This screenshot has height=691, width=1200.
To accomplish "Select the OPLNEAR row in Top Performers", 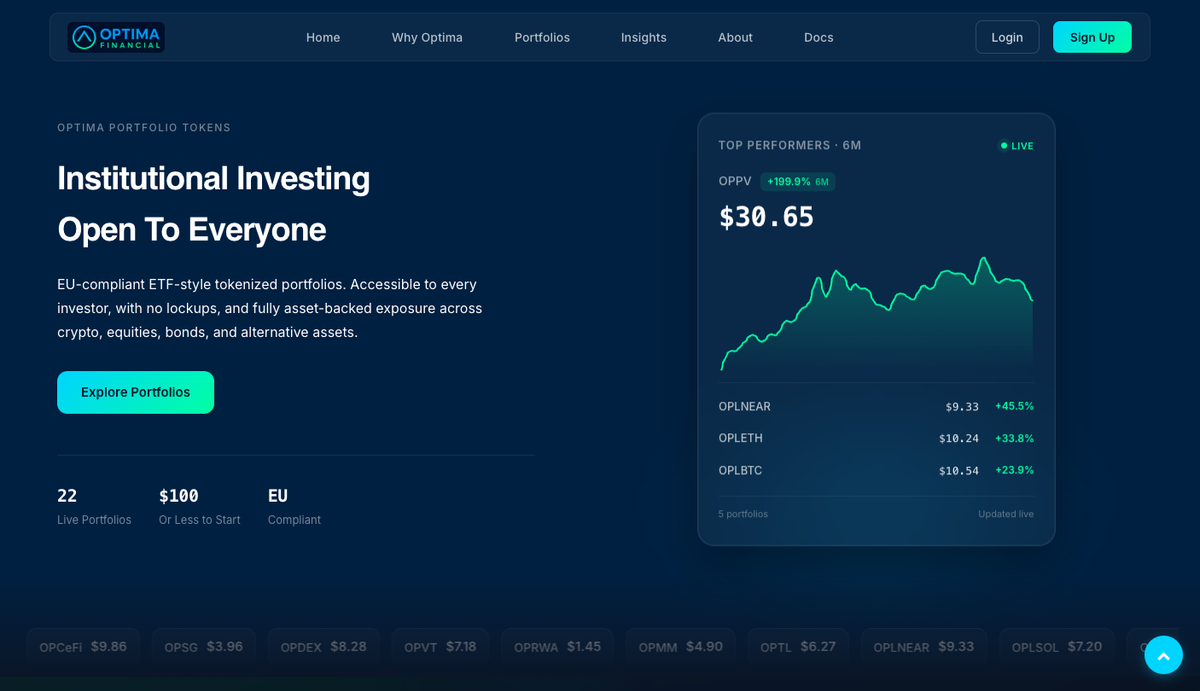I will (x=876, y=406).
